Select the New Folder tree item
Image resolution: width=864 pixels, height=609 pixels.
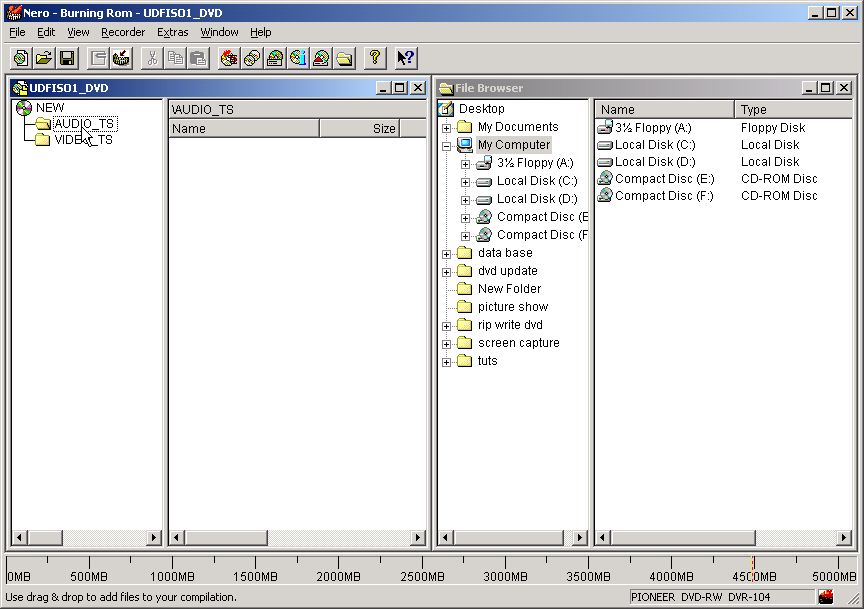pyautogui.click(x=509, y=289)
